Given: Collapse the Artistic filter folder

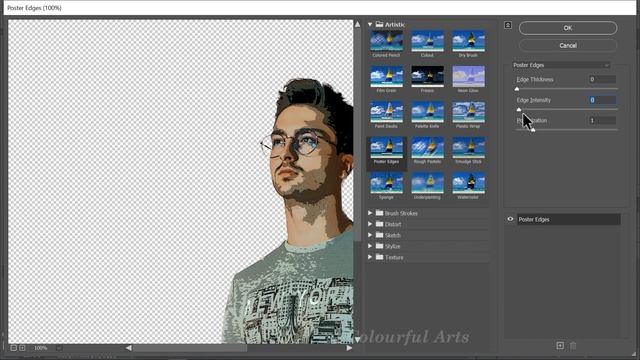Looking at the screenshot, I should coord(370,24).
